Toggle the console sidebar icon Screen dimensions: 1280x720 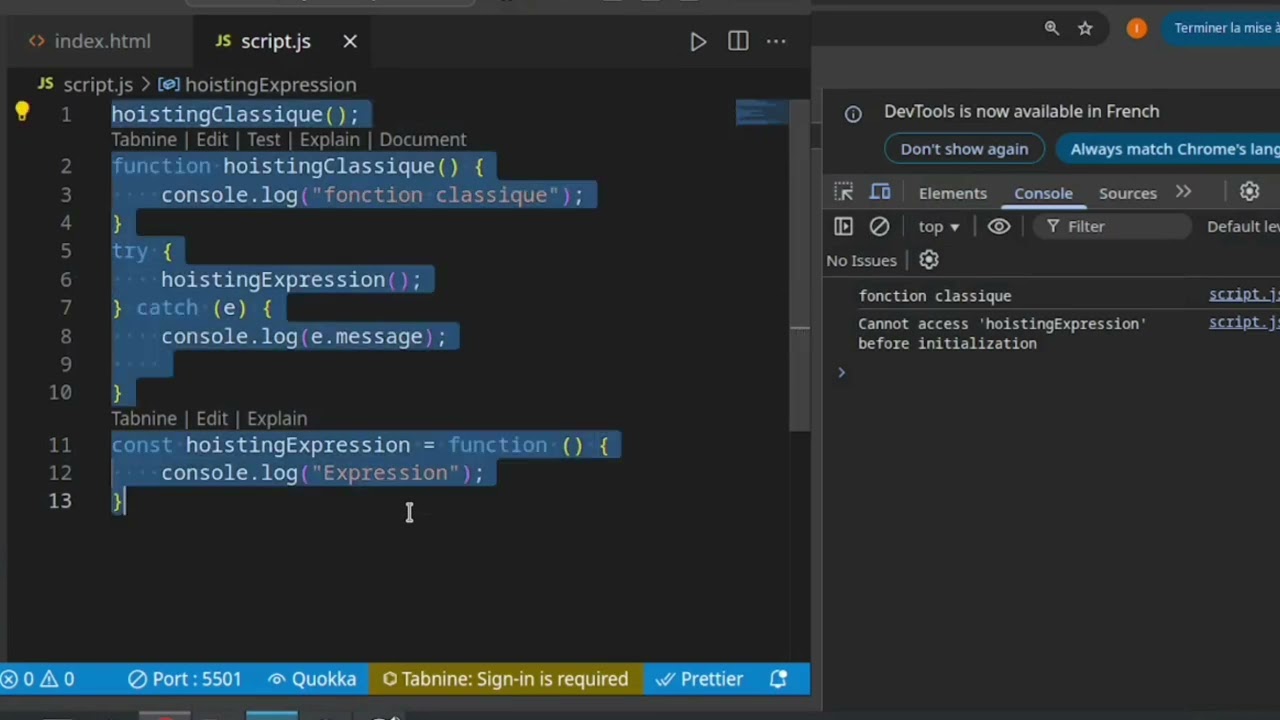pyautogui.click(x=843, y=226)
